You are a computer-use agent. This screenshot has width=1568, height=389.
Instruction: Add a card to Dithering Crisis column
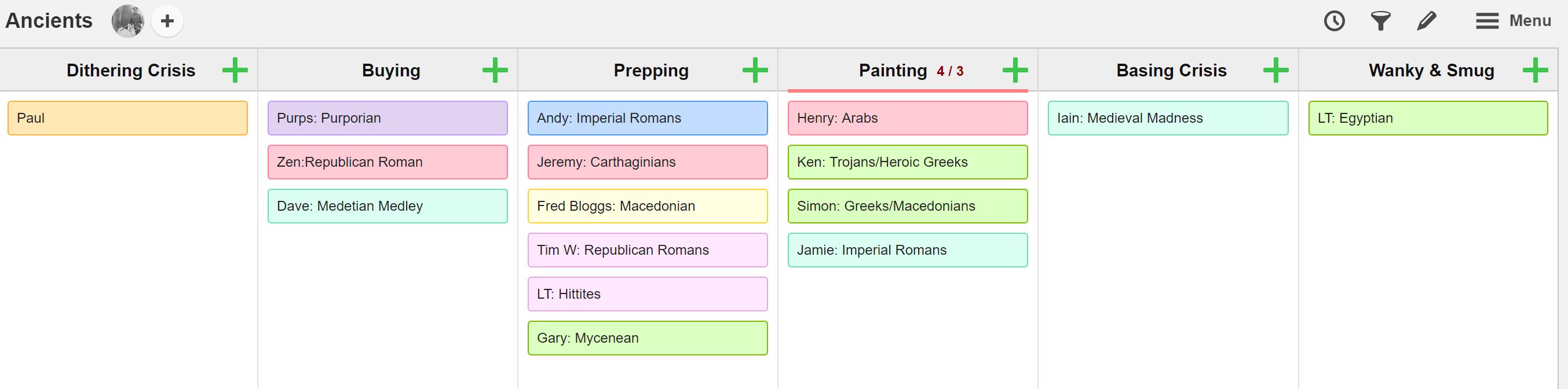235,70
